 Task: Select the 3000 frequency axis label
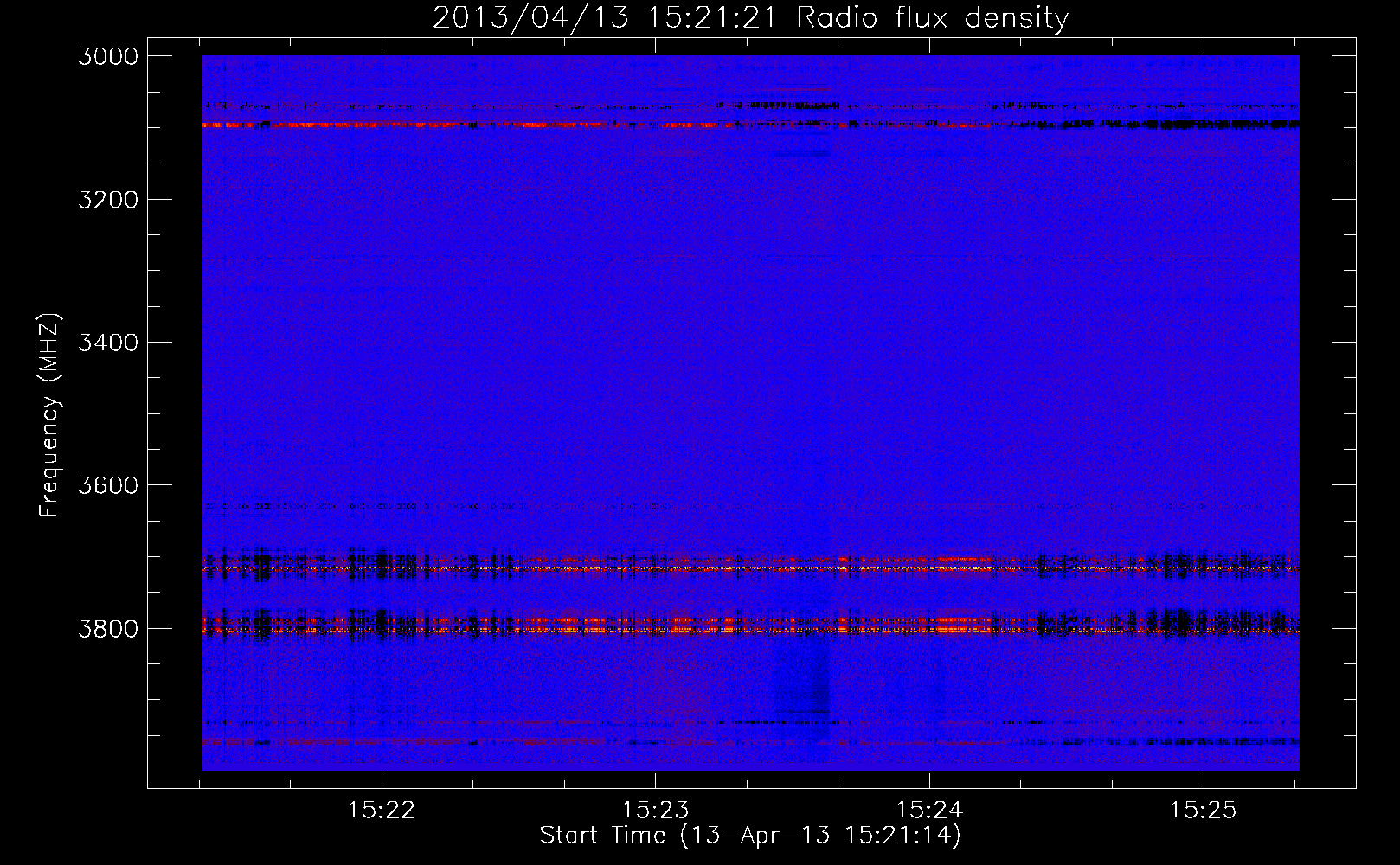click(x=108, y=56)
